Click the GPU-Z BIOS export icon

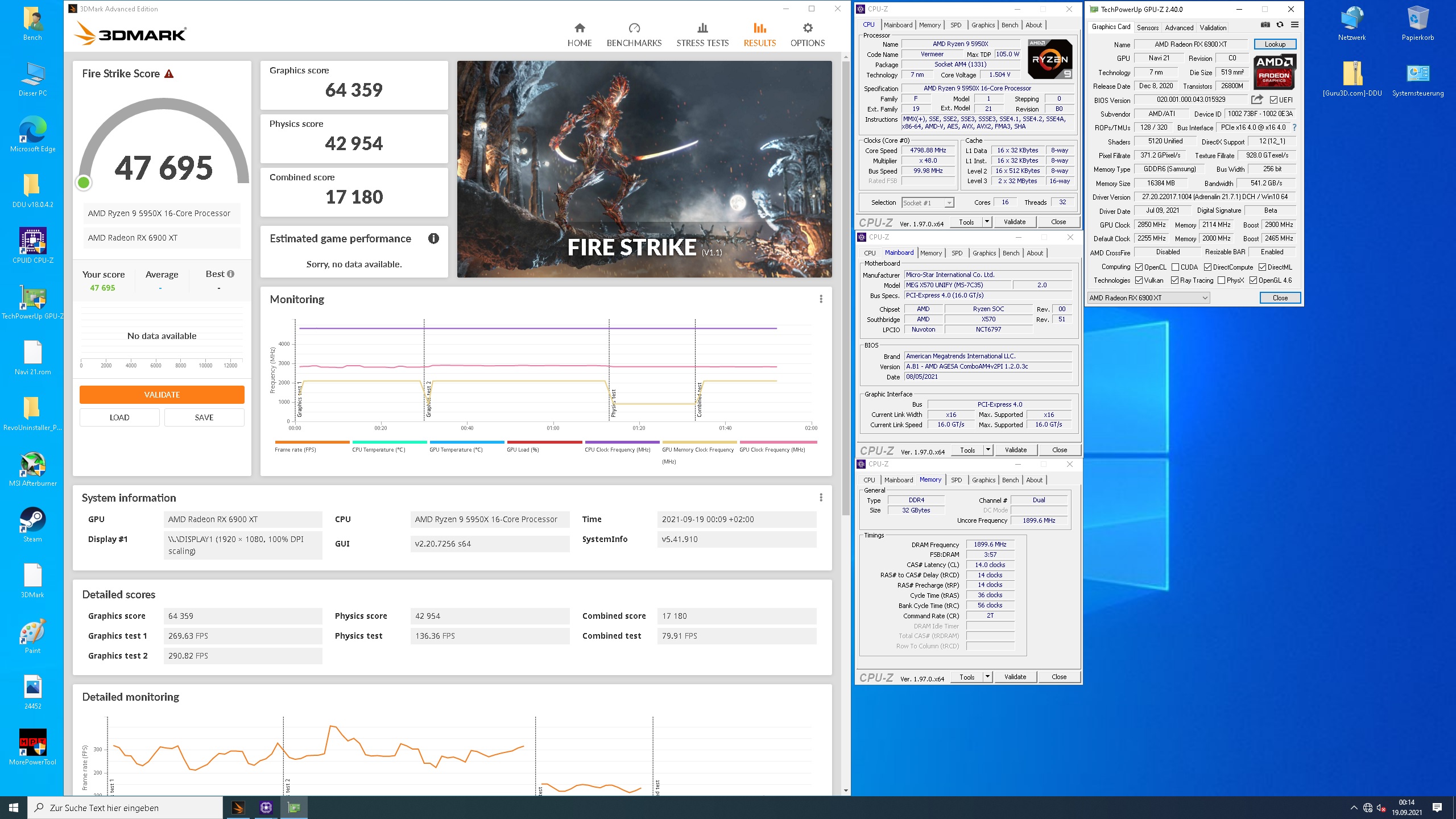pos(1257,100)
